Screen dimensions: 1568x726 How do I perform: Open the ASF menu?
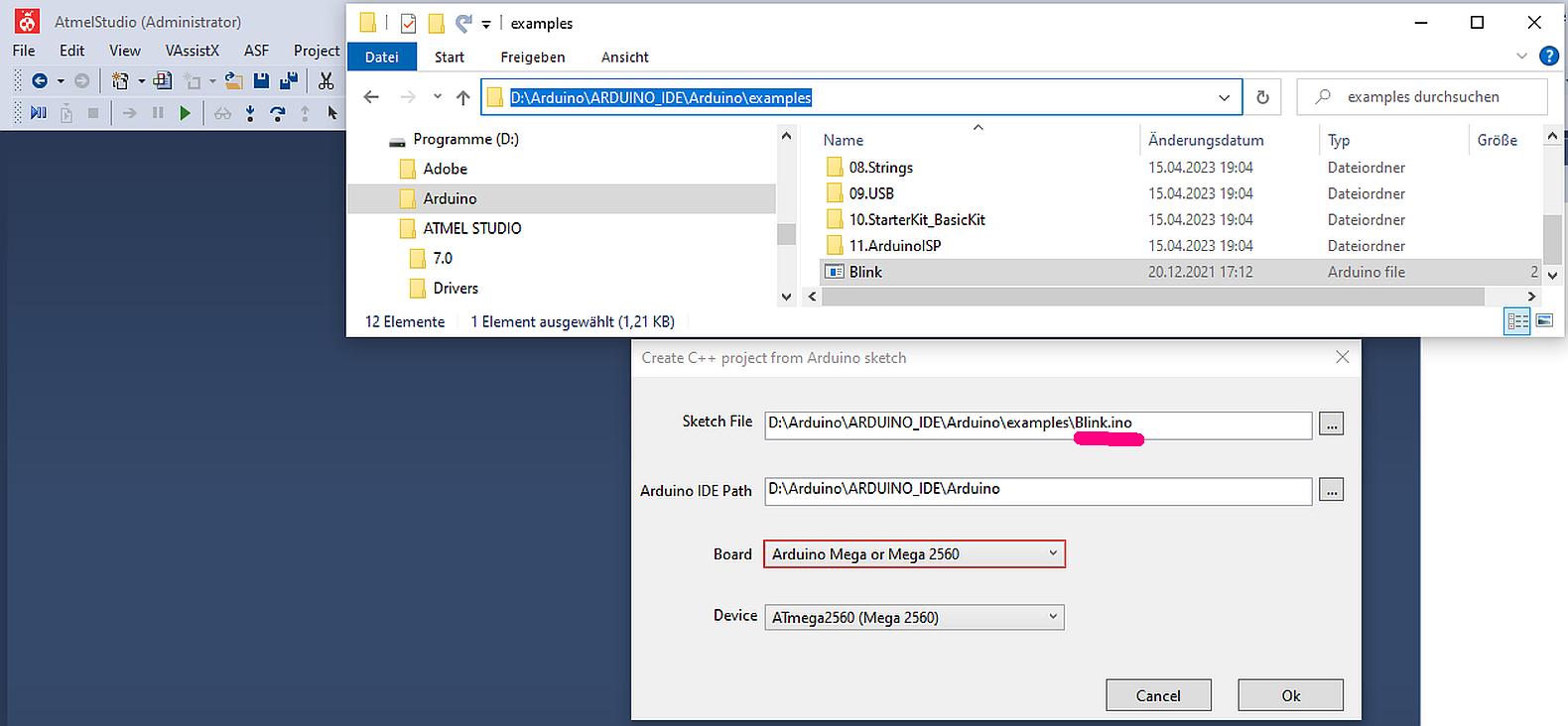(x=256, y=51)
